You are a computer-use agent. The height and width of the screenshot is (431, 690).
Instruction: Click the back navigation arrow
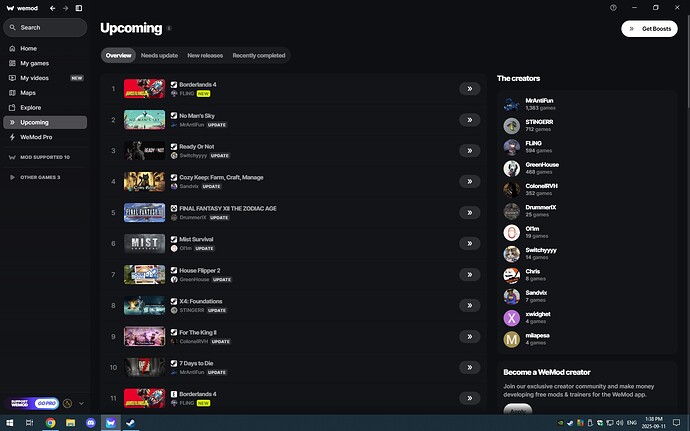coord(50,7)
